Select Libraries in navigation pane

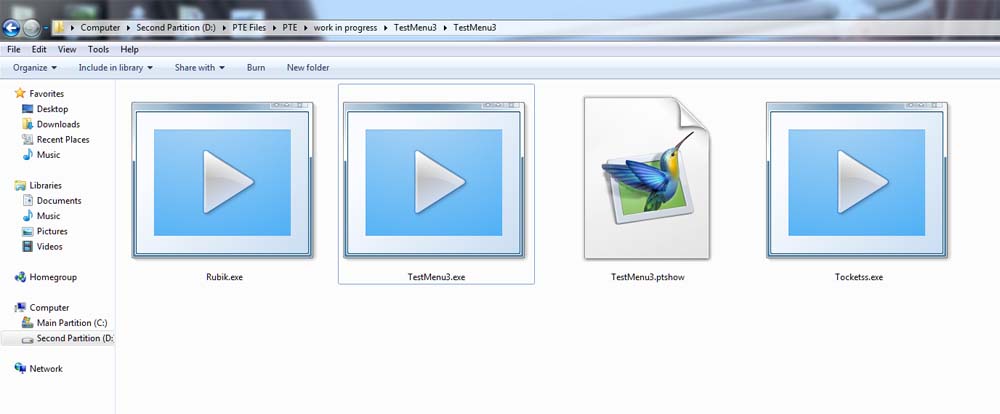coord(45,185)
